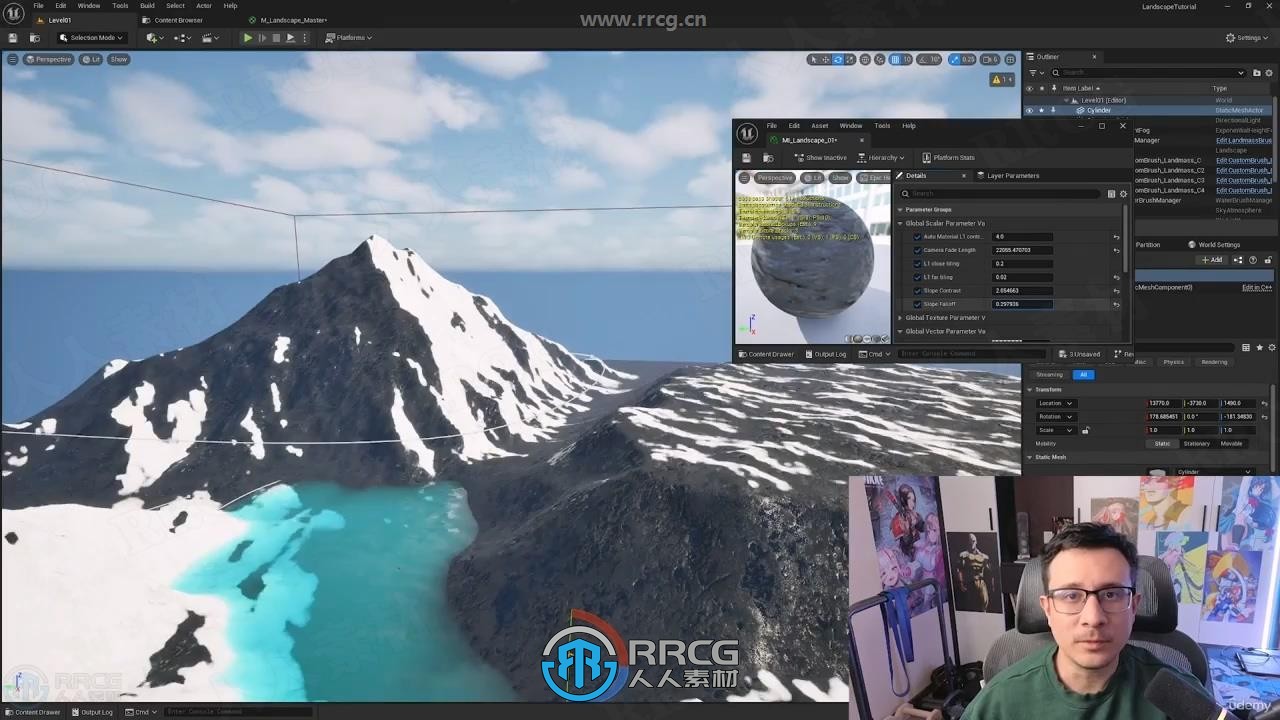Toggle the Auto Material L1 contrast checkbox
The image size is (1280, 720).
click(x=917, y=237)
